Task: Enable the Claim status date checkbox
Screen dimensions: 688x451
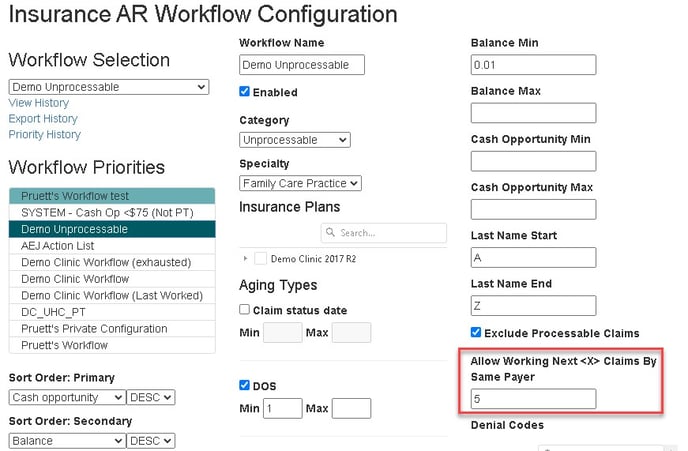Action: pos(245,309)
